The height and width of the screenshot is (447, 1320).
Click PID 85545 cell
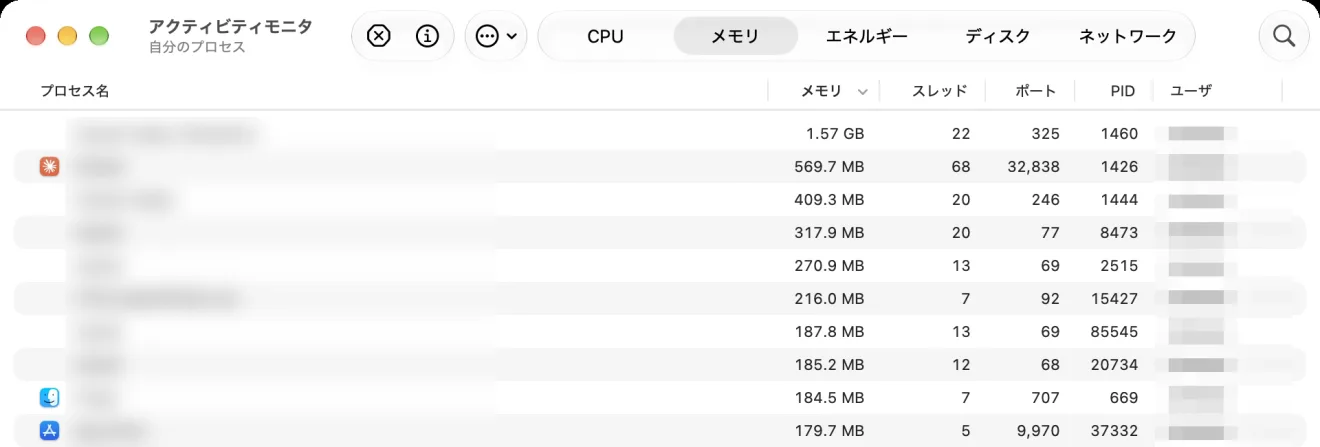pos(1115,331)
